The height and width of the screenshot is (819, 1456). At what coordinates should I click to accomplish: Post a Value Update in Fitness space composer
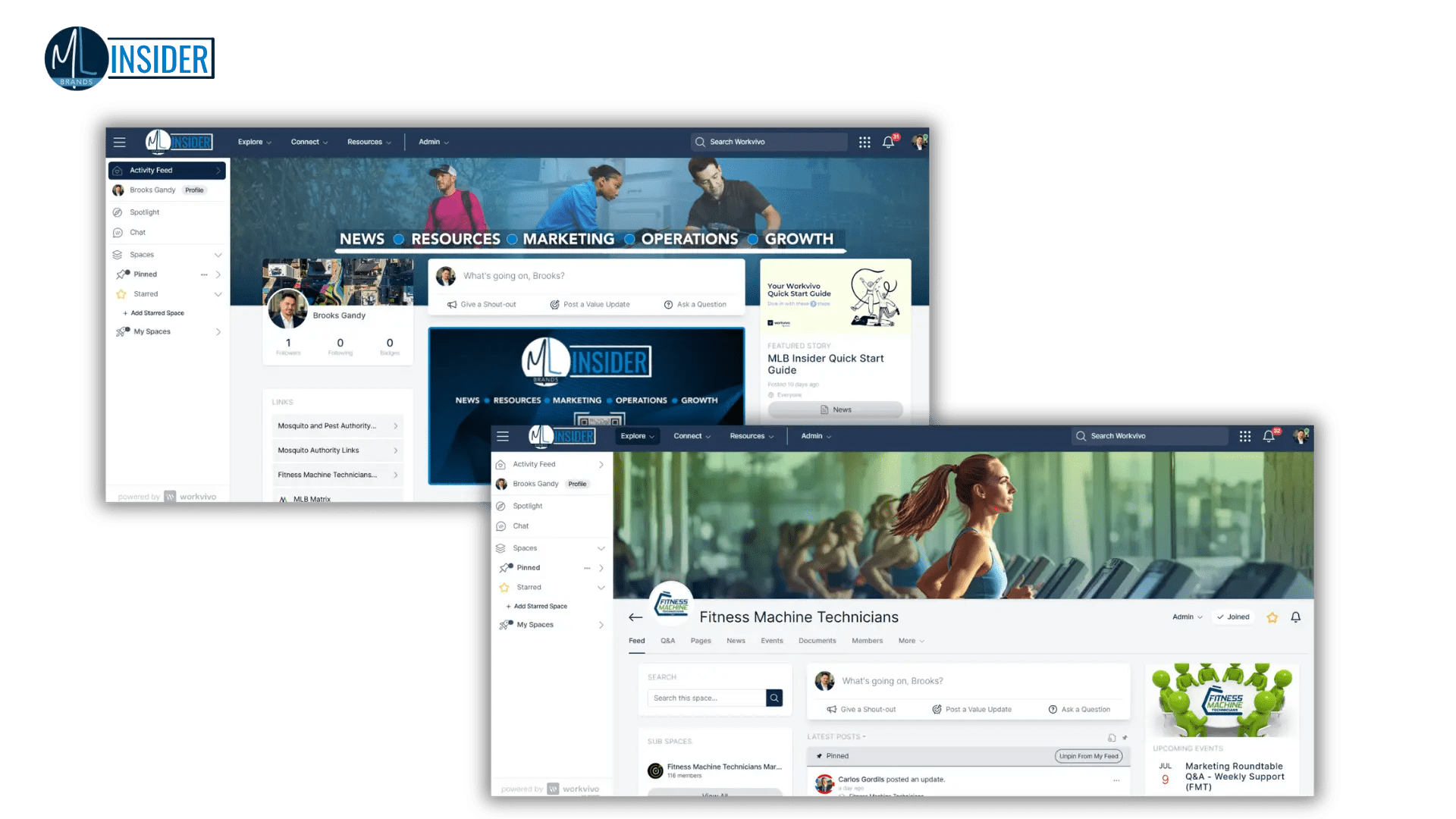point(971,710)
